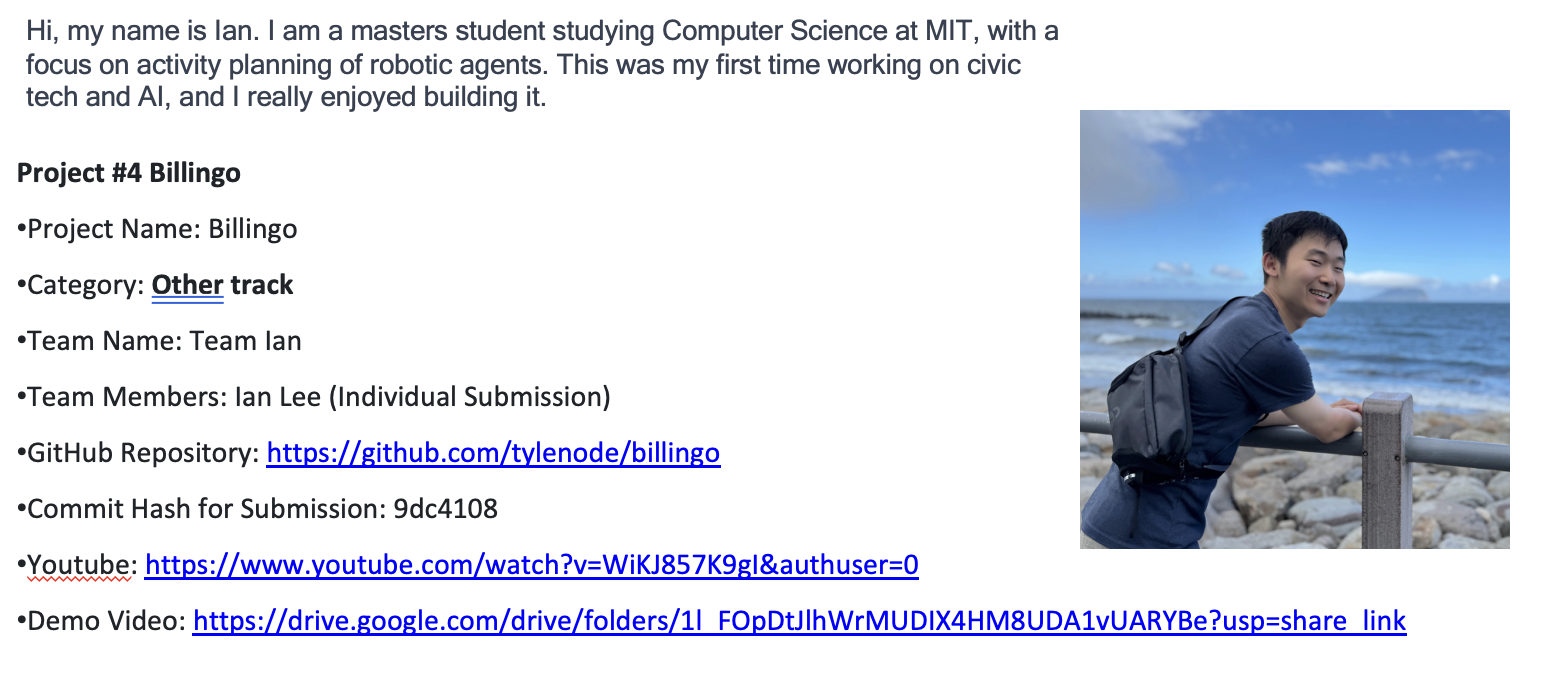The width and height of the screenshot is (1546, 686).
Task: Click the photo of Ian at the beach
Action: pos(1294,329)
